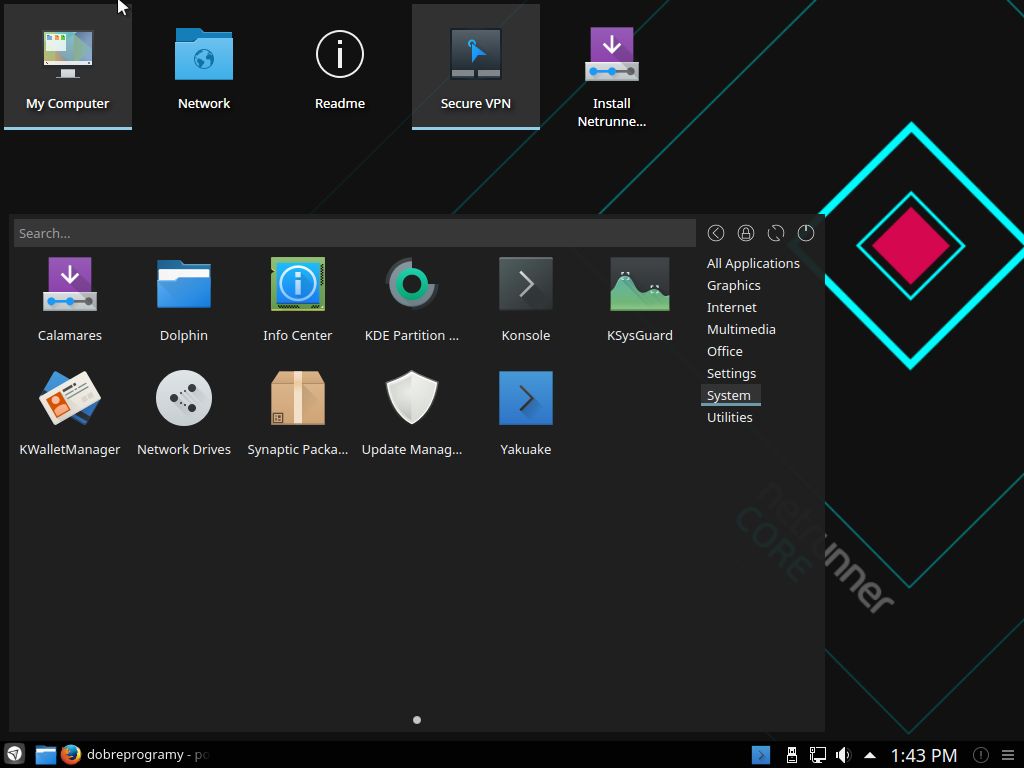
Task: Switch to dobreprogramy Firefox task
Action: [136, 754]
